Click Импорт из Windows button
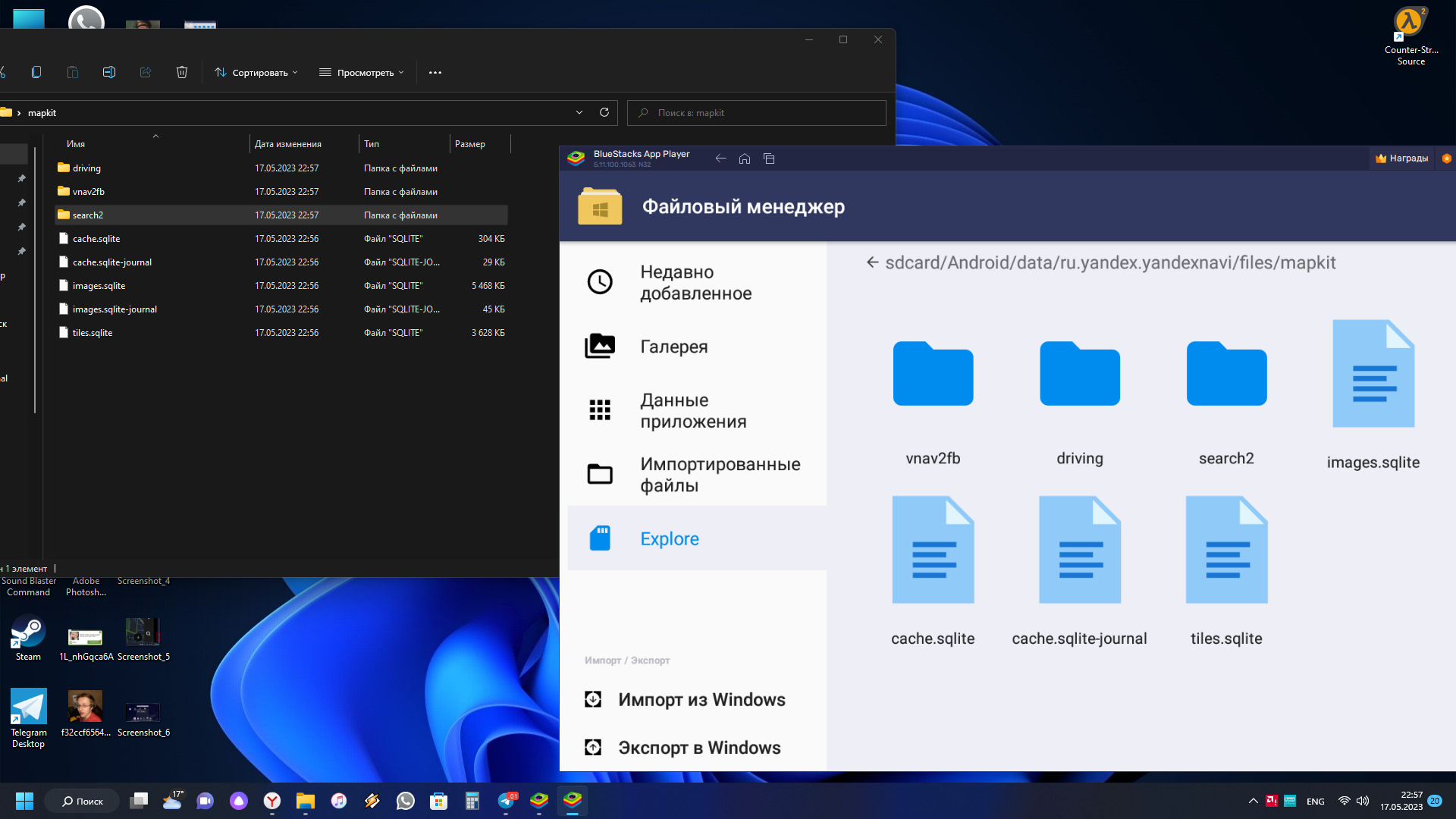1456x819 pixels. click(x=701, y=699)
